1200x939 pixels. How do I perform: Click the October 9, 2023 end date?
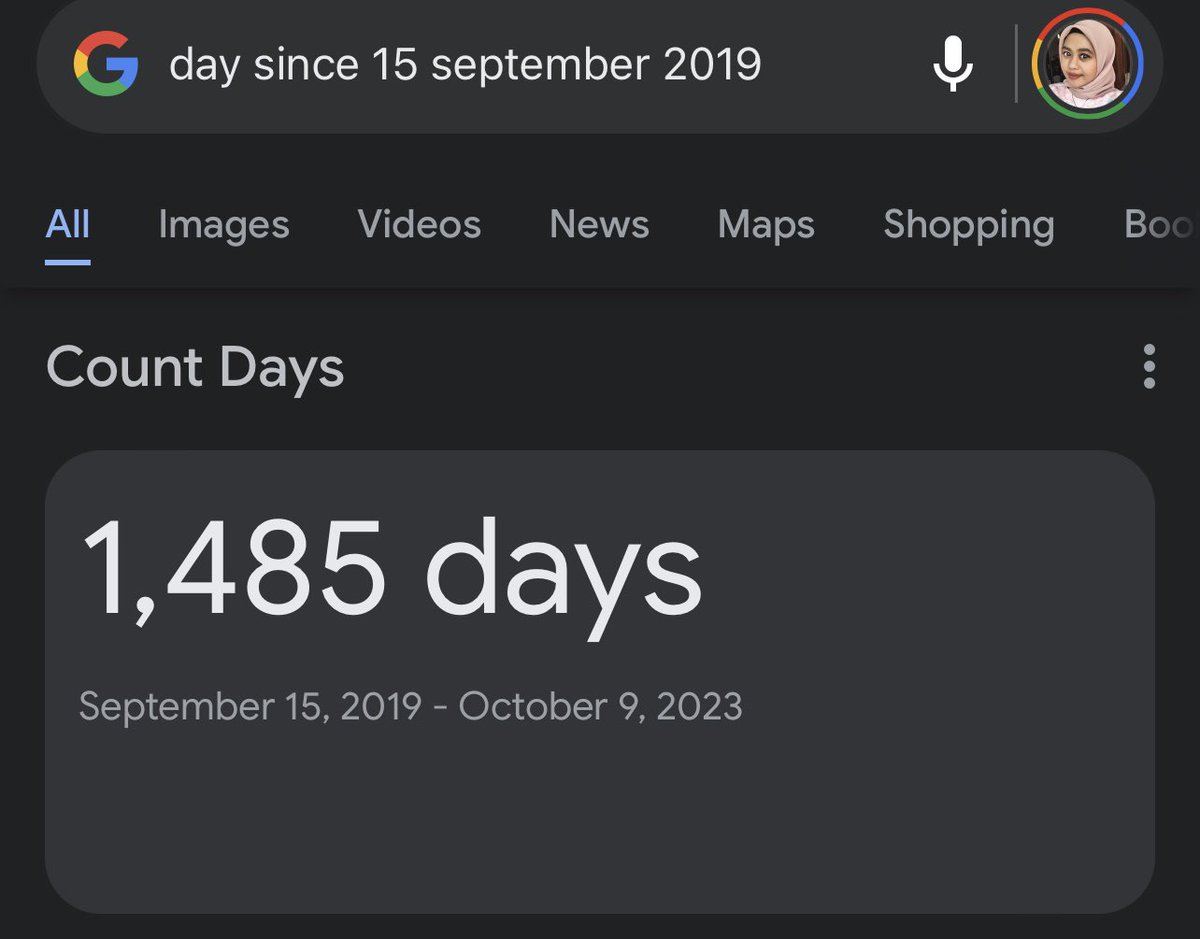tap(601, 707)
